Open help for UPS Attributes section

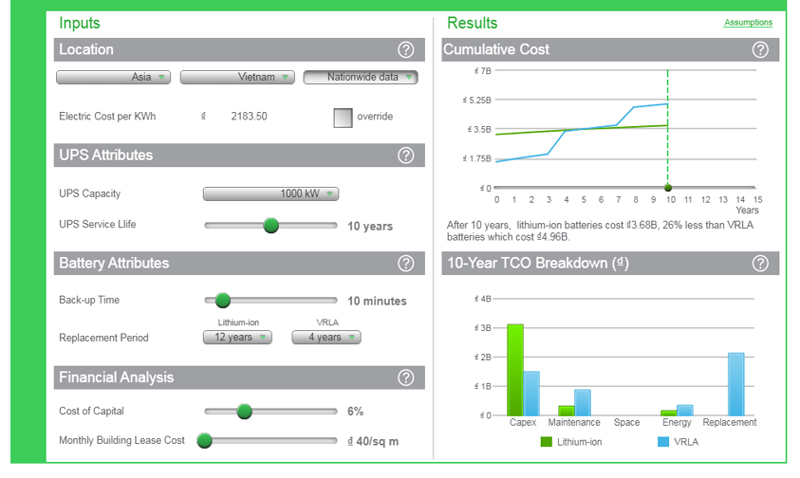tap(406, 155)
